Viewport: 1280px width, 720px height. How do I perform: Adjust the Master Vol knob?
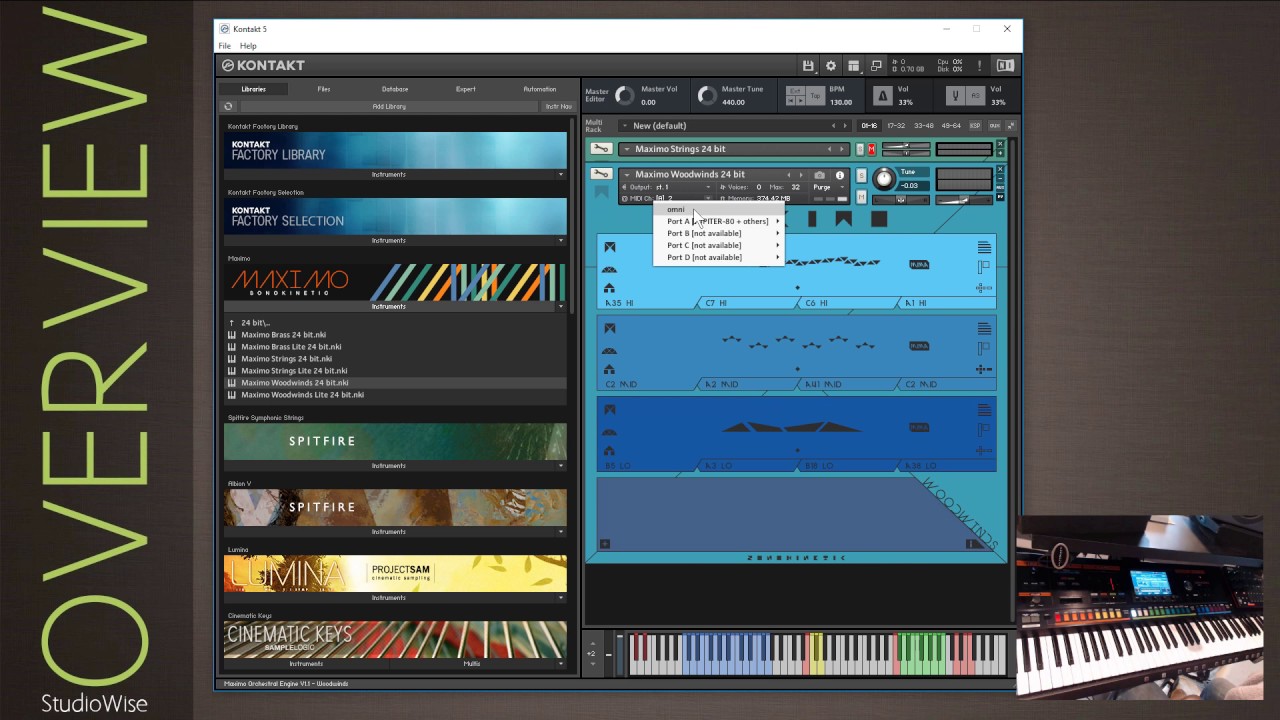tap(624, 96)
